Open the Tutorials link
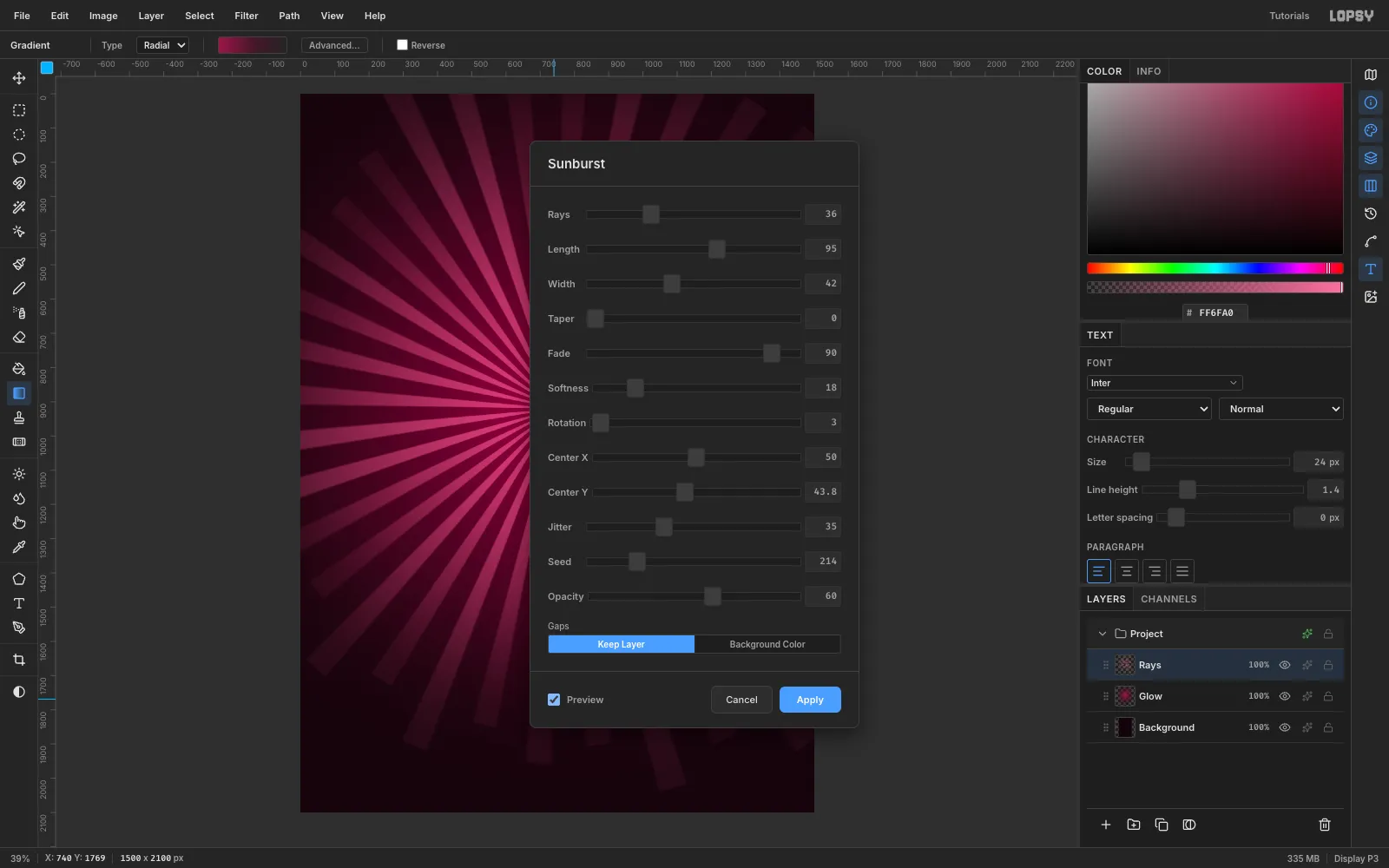 [1289, 16]
